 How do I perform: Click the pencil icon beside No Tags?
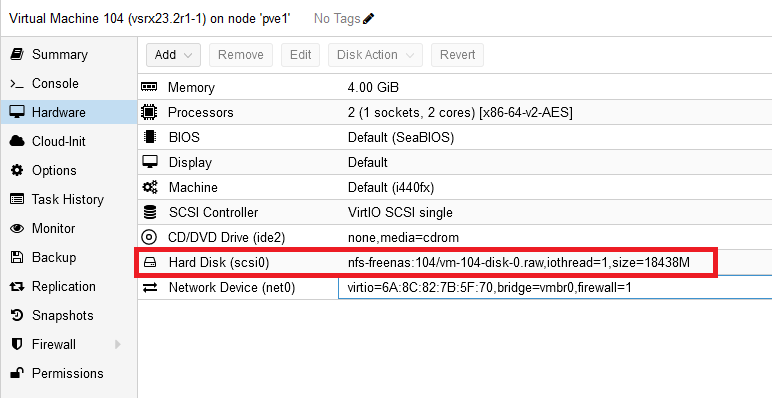[368, 19]
